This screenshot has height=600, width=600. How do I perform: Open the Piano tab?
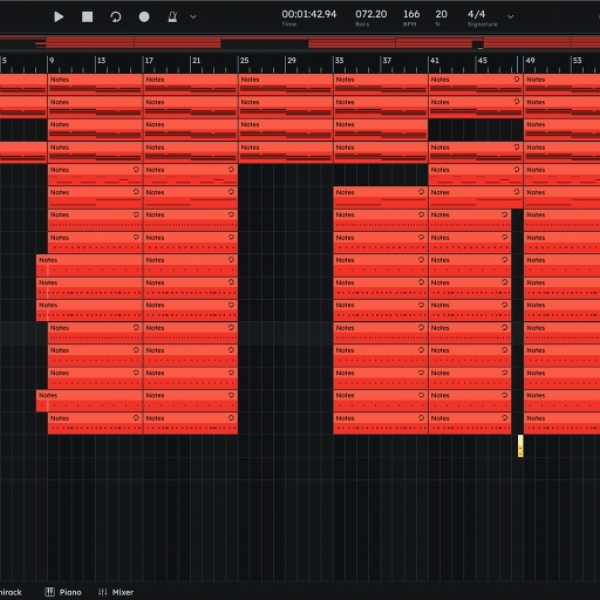(64, 592)
